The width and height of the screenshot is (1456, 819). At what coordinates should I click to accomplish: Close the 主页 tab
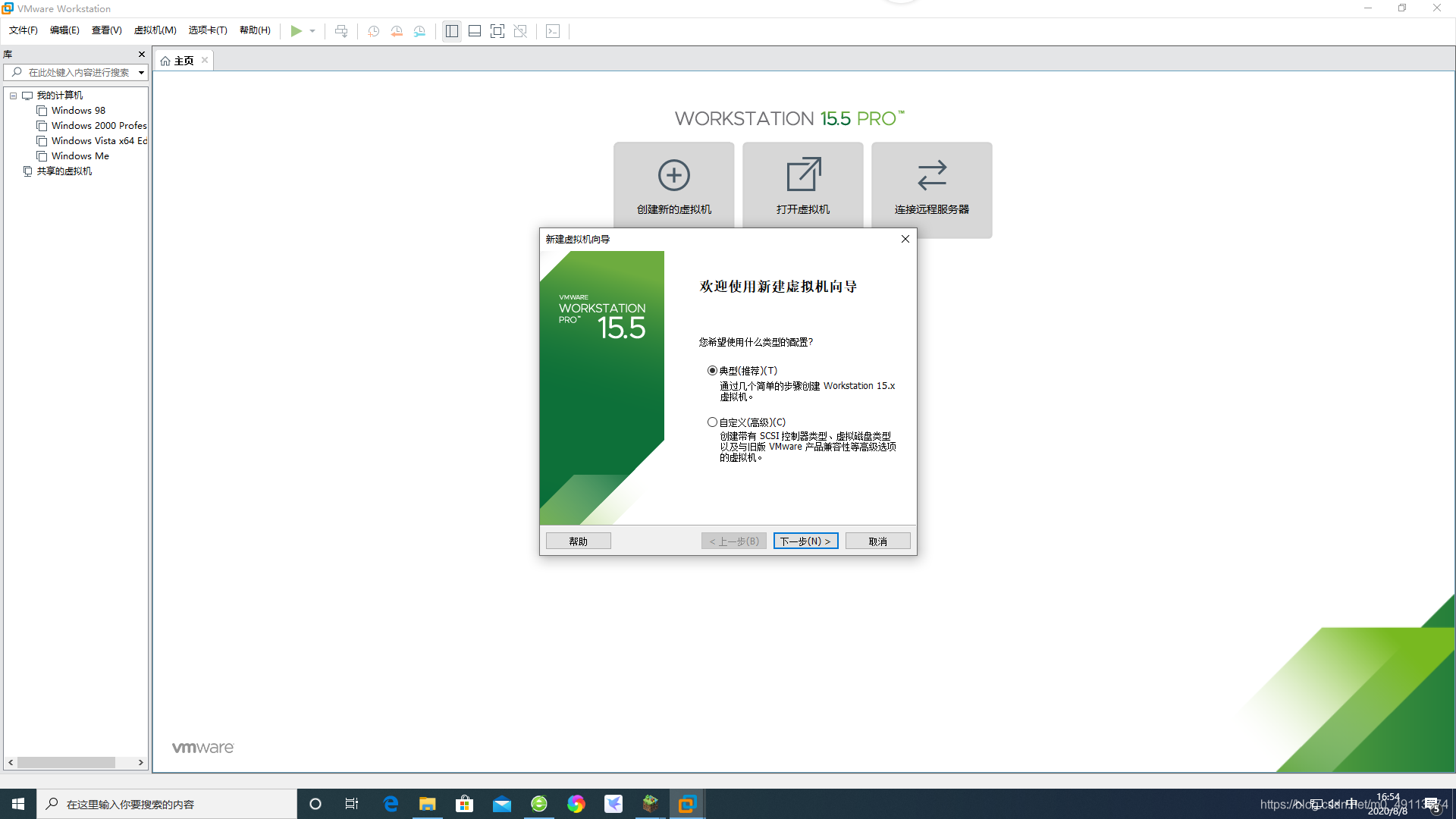tap(205, 60)
